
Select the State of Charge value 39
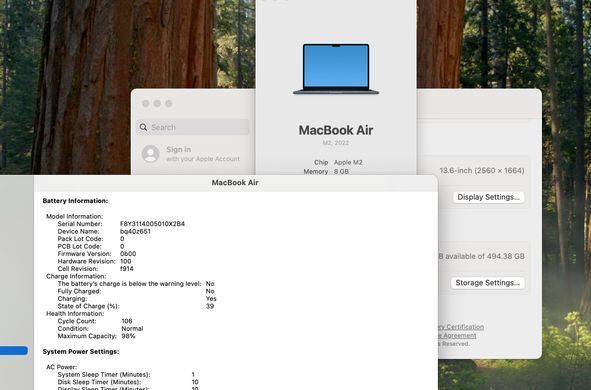coord(210,306)
